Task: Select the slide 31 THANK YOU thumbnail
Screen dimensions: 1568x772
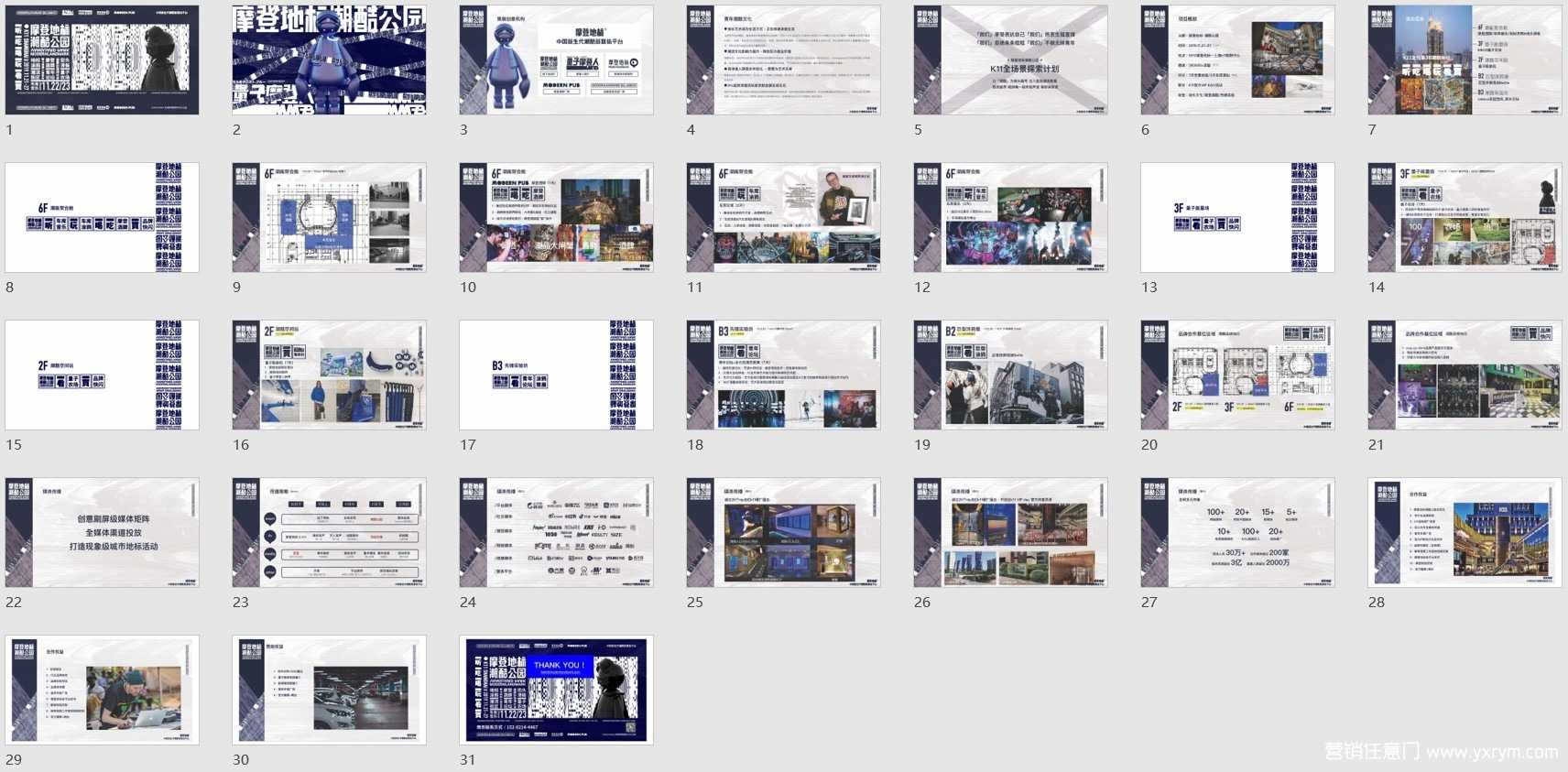Action: click(x=557, y=690)
